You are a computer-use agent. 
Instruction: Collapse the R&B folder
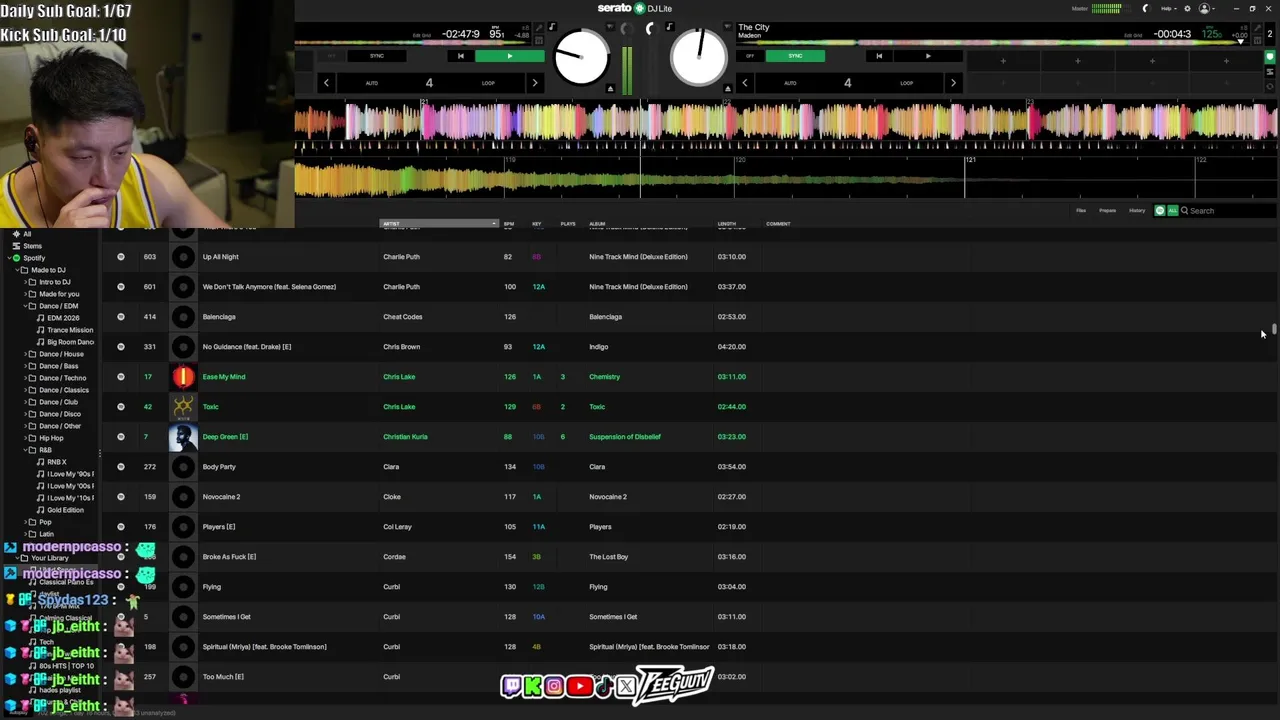(25, 450)
